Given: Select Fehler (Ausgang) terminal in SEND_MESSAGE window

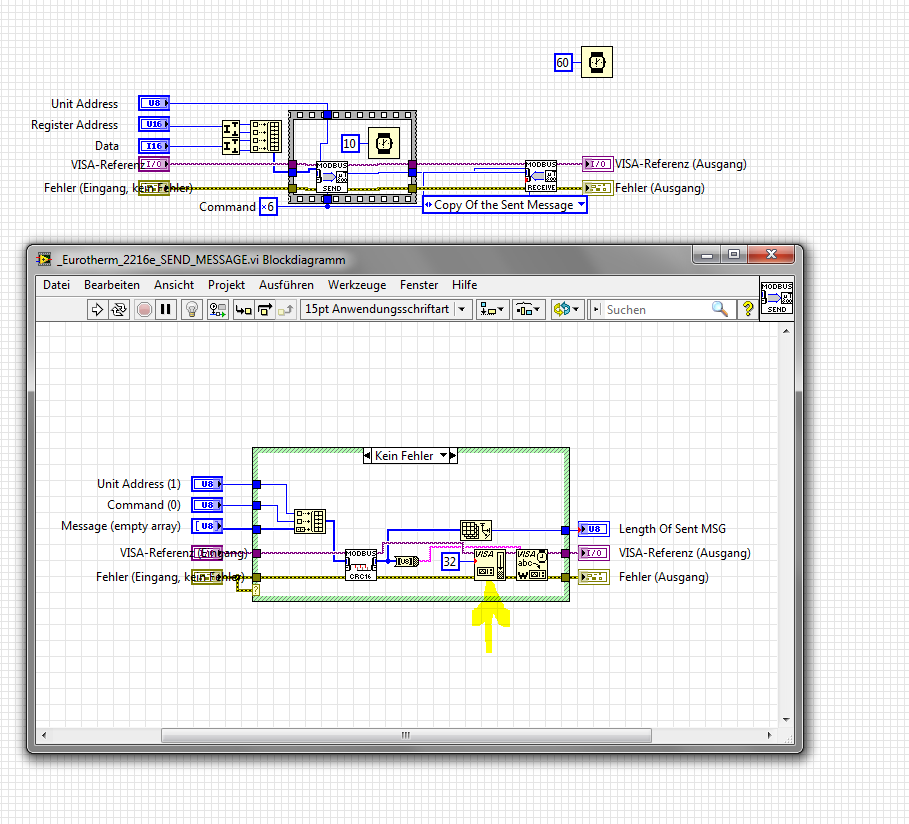Looking at the screenshot, I should click(594, 577).
